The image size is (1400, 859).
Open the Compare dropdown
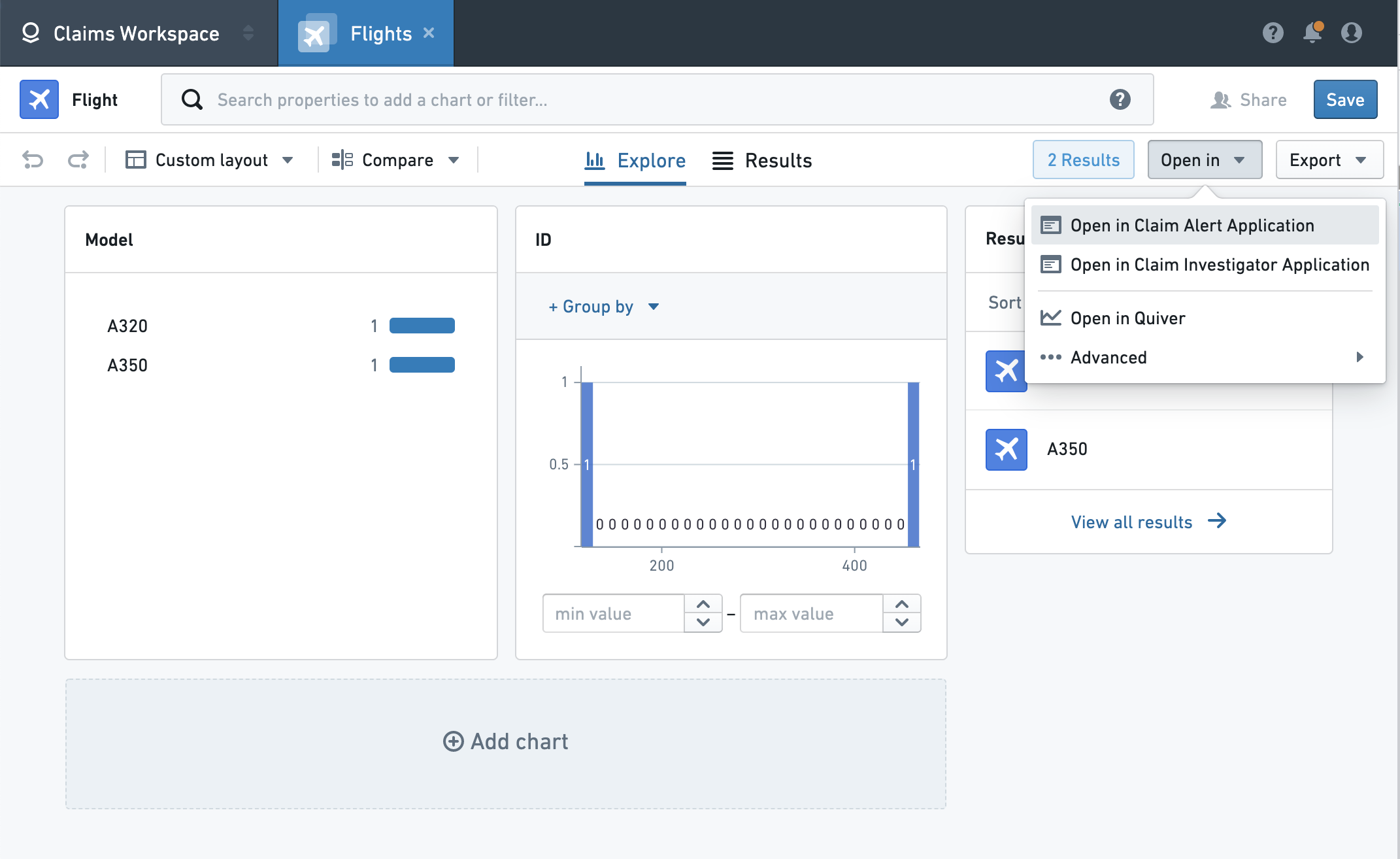pos(395,160)
